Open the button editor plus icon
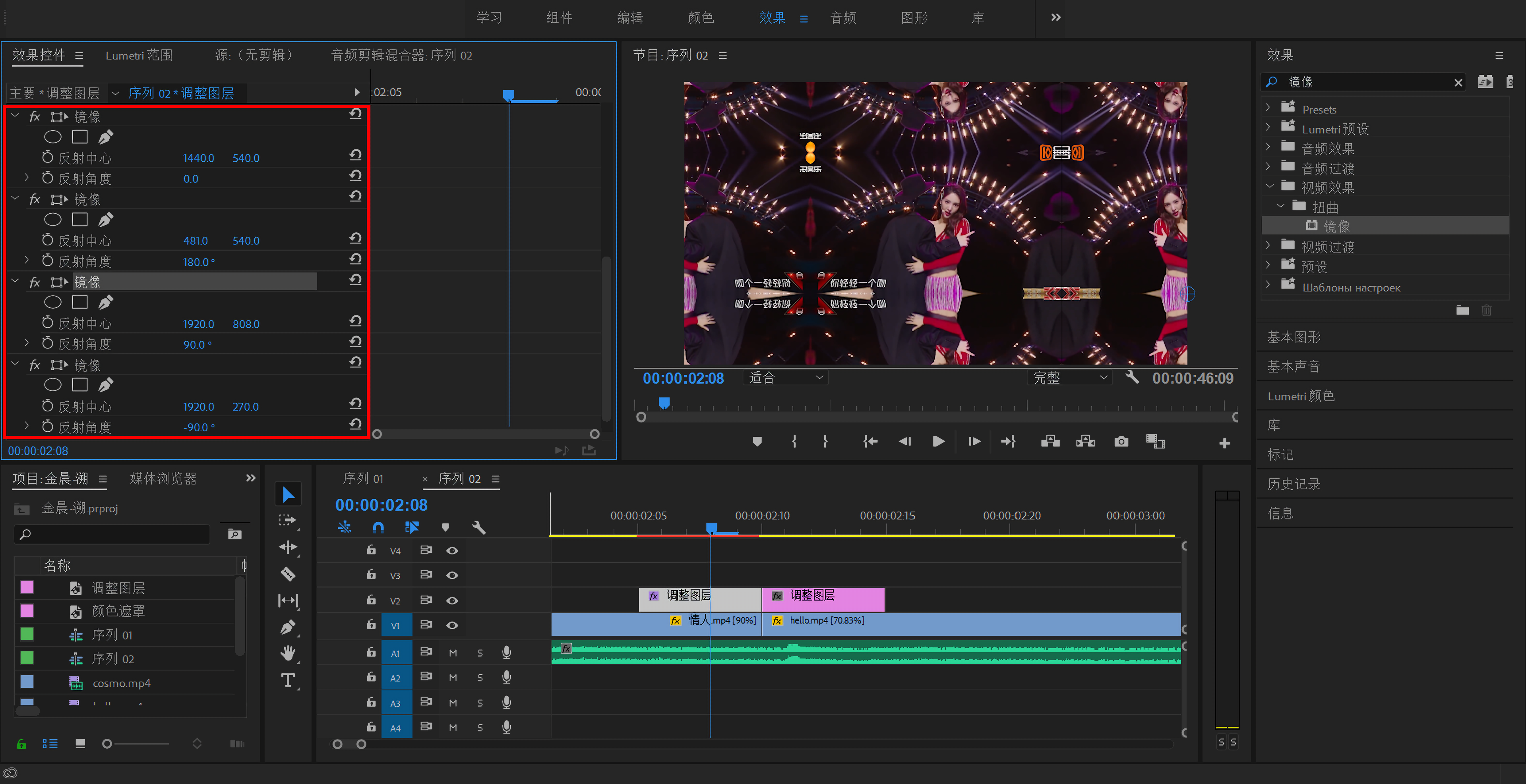1526x784 pixels. 1224,443
